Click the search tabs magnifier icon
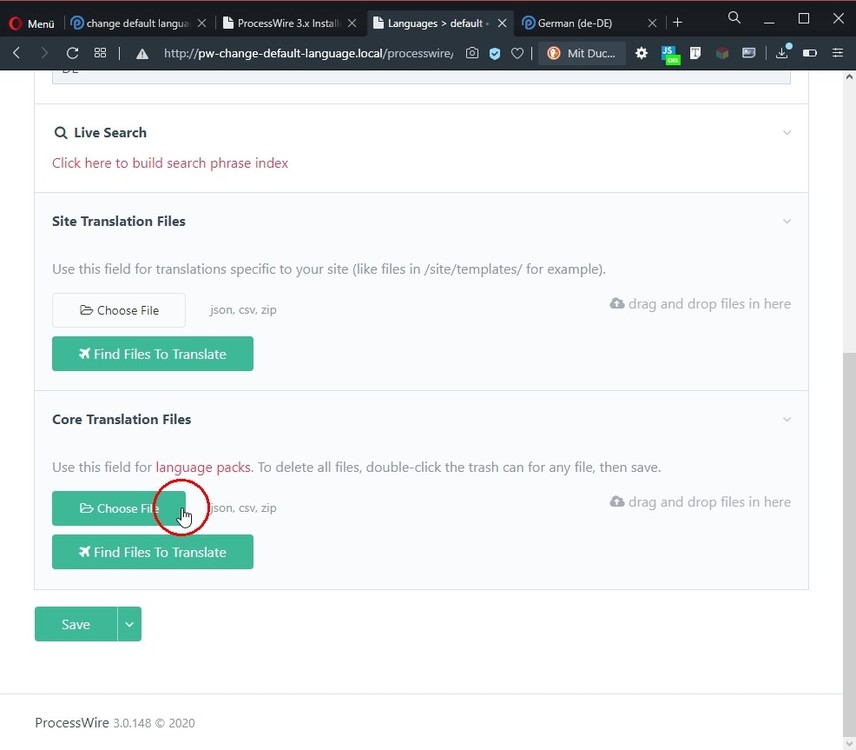Viewport: 856px width, 750px height. point(734,18)
